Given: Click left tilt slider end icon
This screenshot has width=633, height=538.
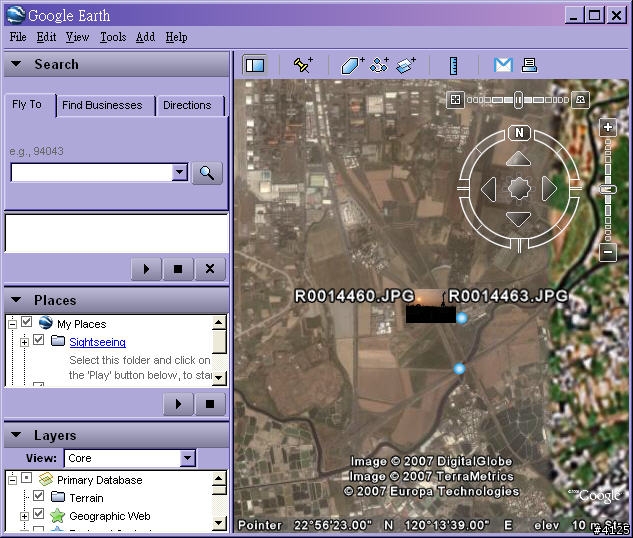Looking at the screenshot, I should (x=455, y=99).
